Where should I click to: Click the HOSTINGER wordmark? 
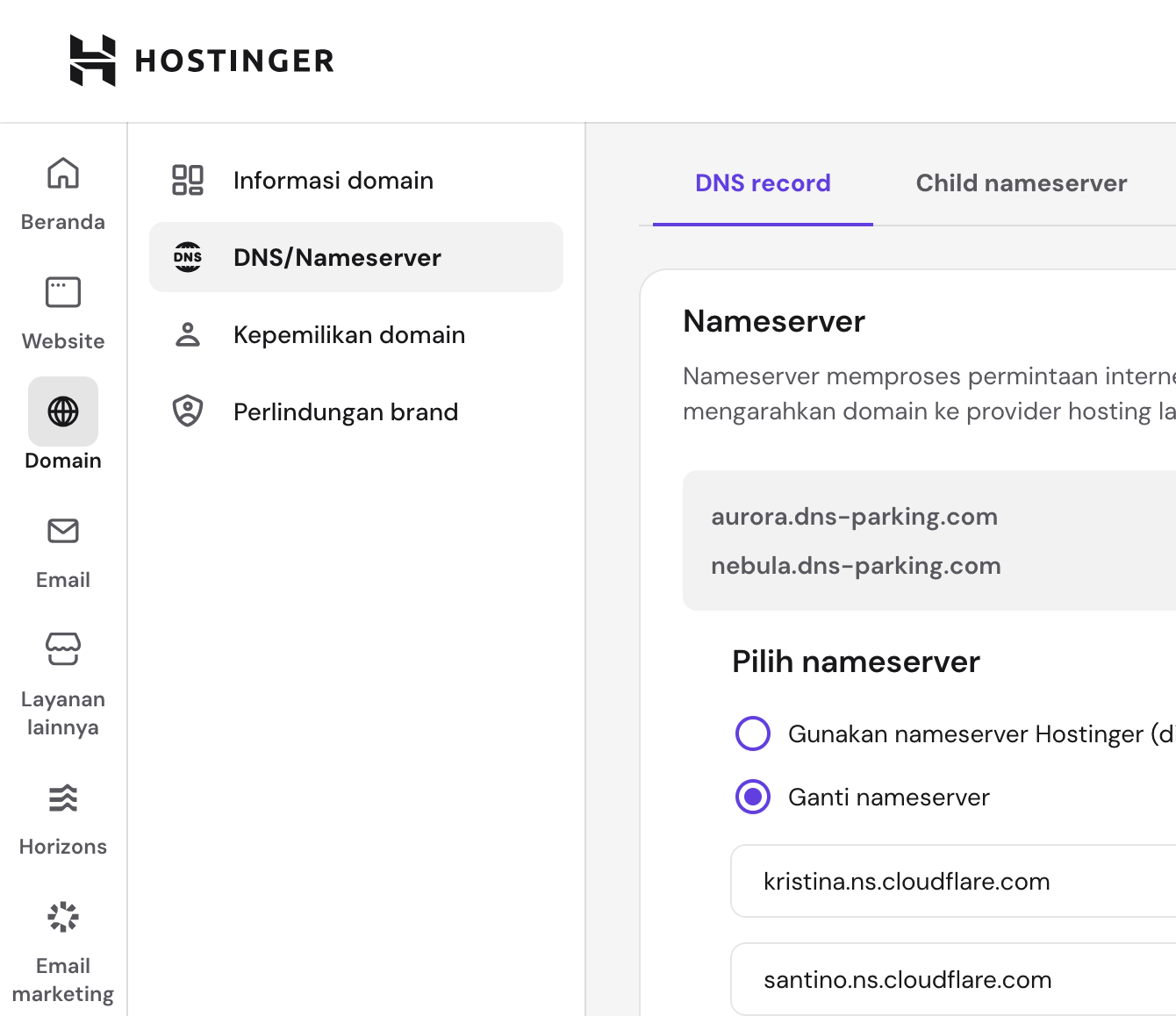(234, 61)
